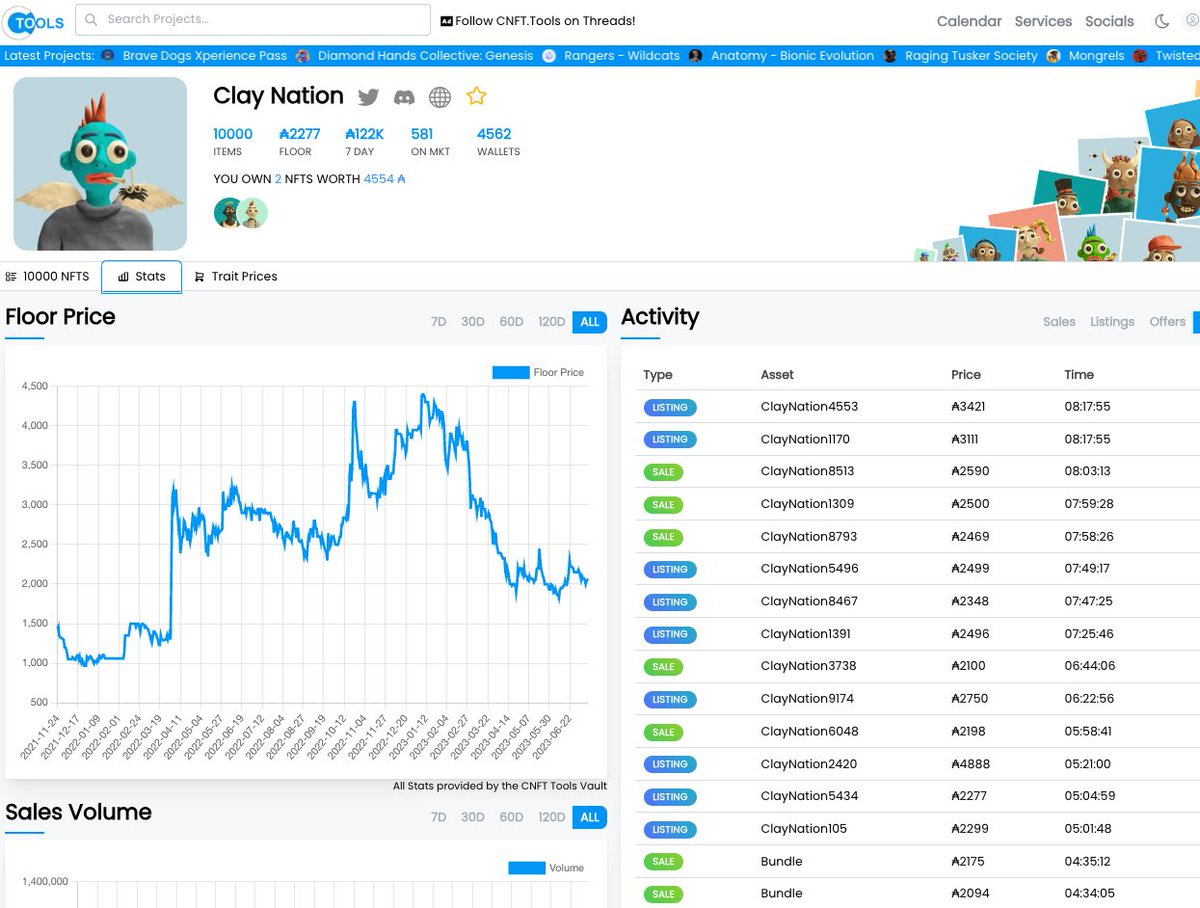Screen dimensions: 1200x908
Task: Set Floor Price range to 120D
Action: pos(552,321)
